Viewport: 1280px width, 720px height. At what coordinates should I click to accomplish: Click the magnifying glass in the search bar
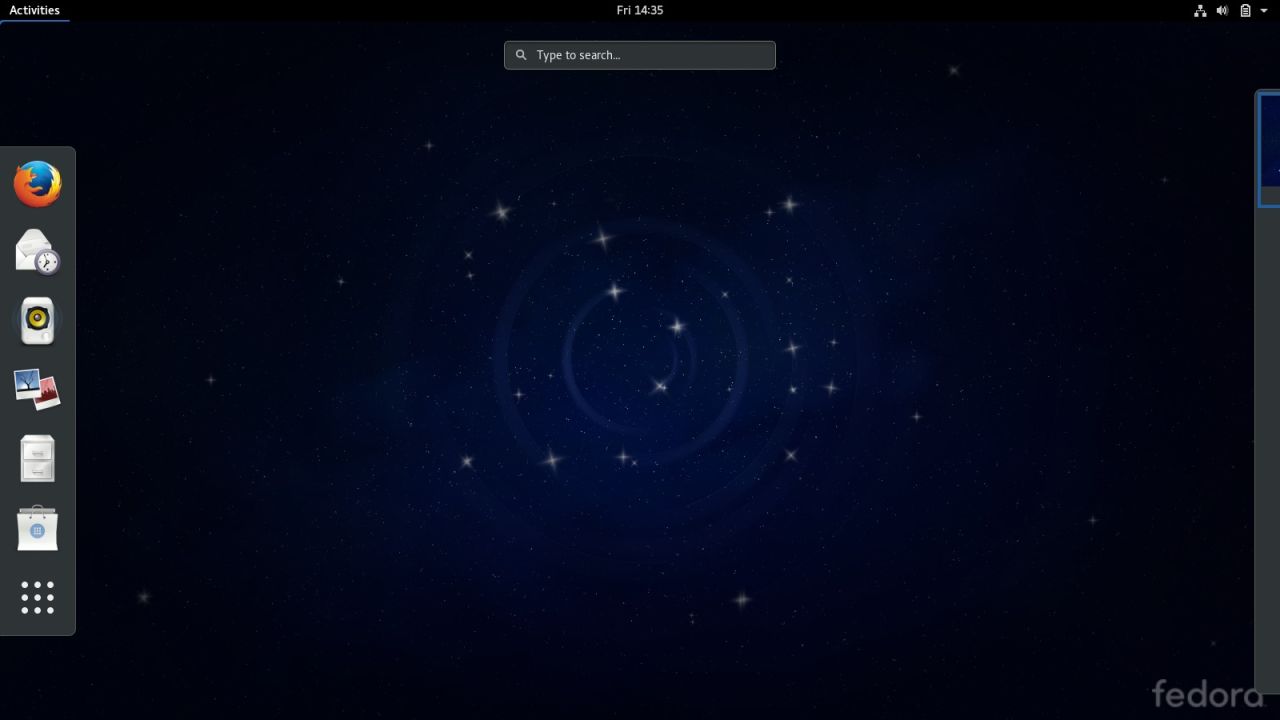pyautogui.click(x=521, y=55)
